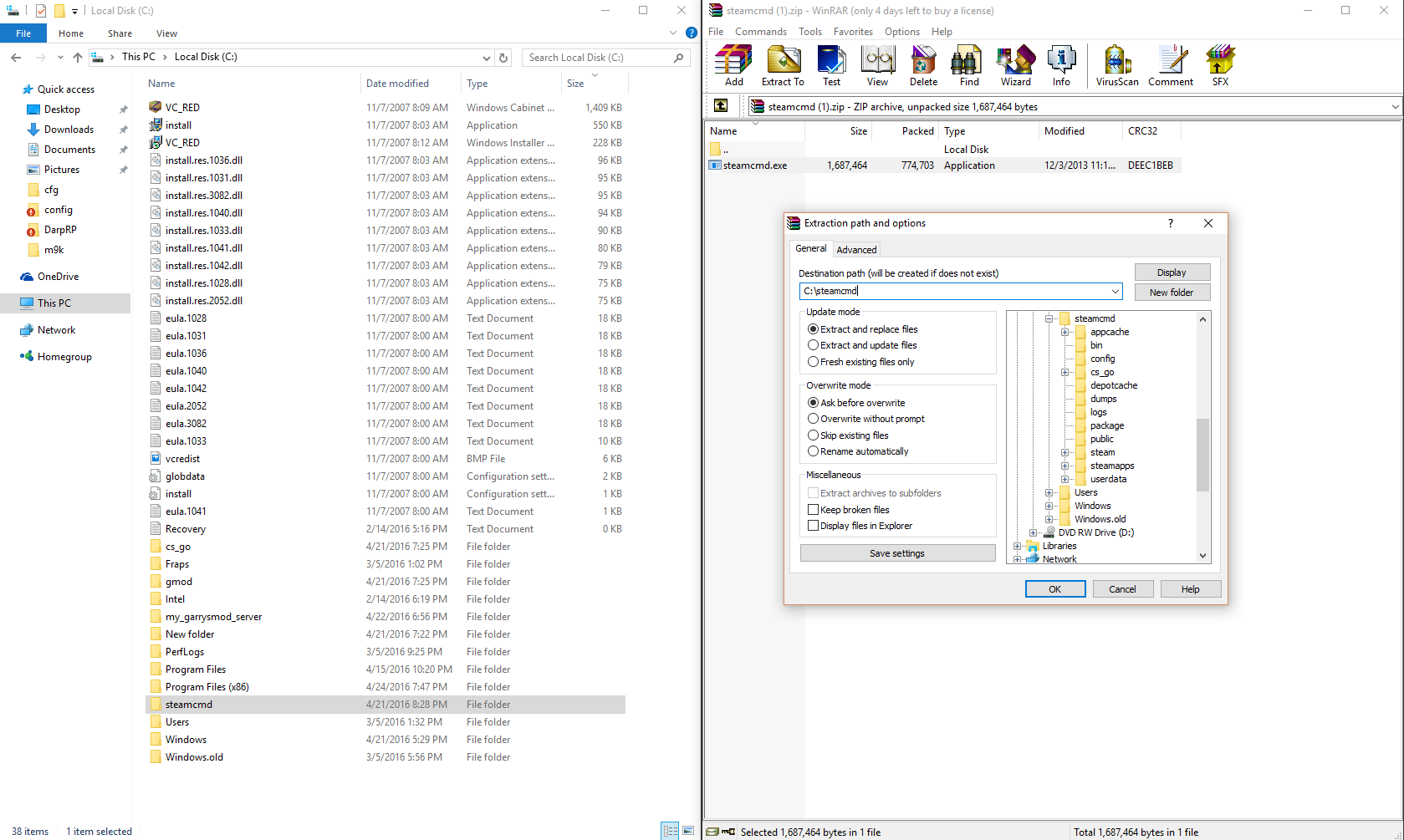The width and height of the screenshot is (1404, 840).
Task: Click the Delete toolbar icon in WinRAR
Action: click(923, 66)
